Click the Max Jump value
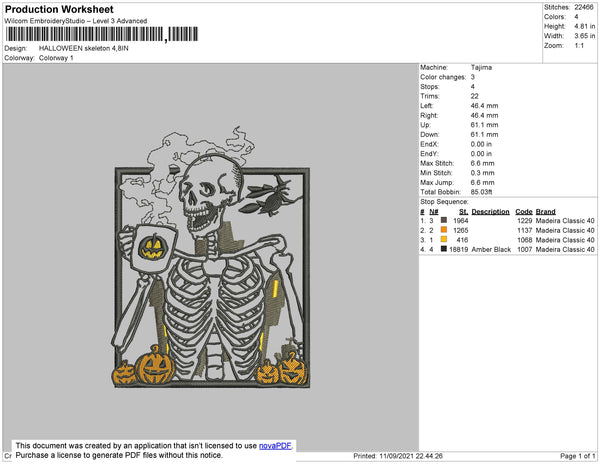Viewport: 600px width, 464px height. coord(483,182)
